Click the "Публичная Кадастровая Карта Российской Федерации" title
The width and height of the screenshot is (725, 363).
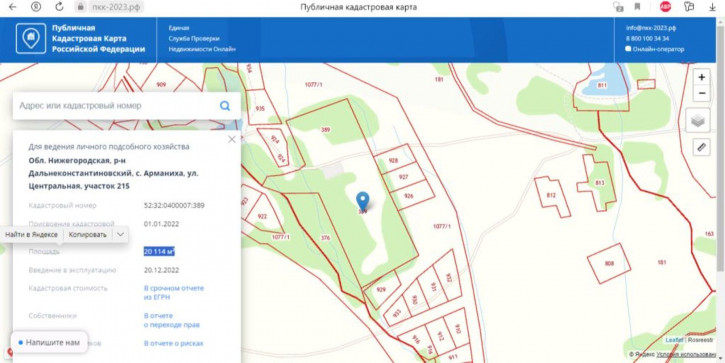[x=98, y=38]
